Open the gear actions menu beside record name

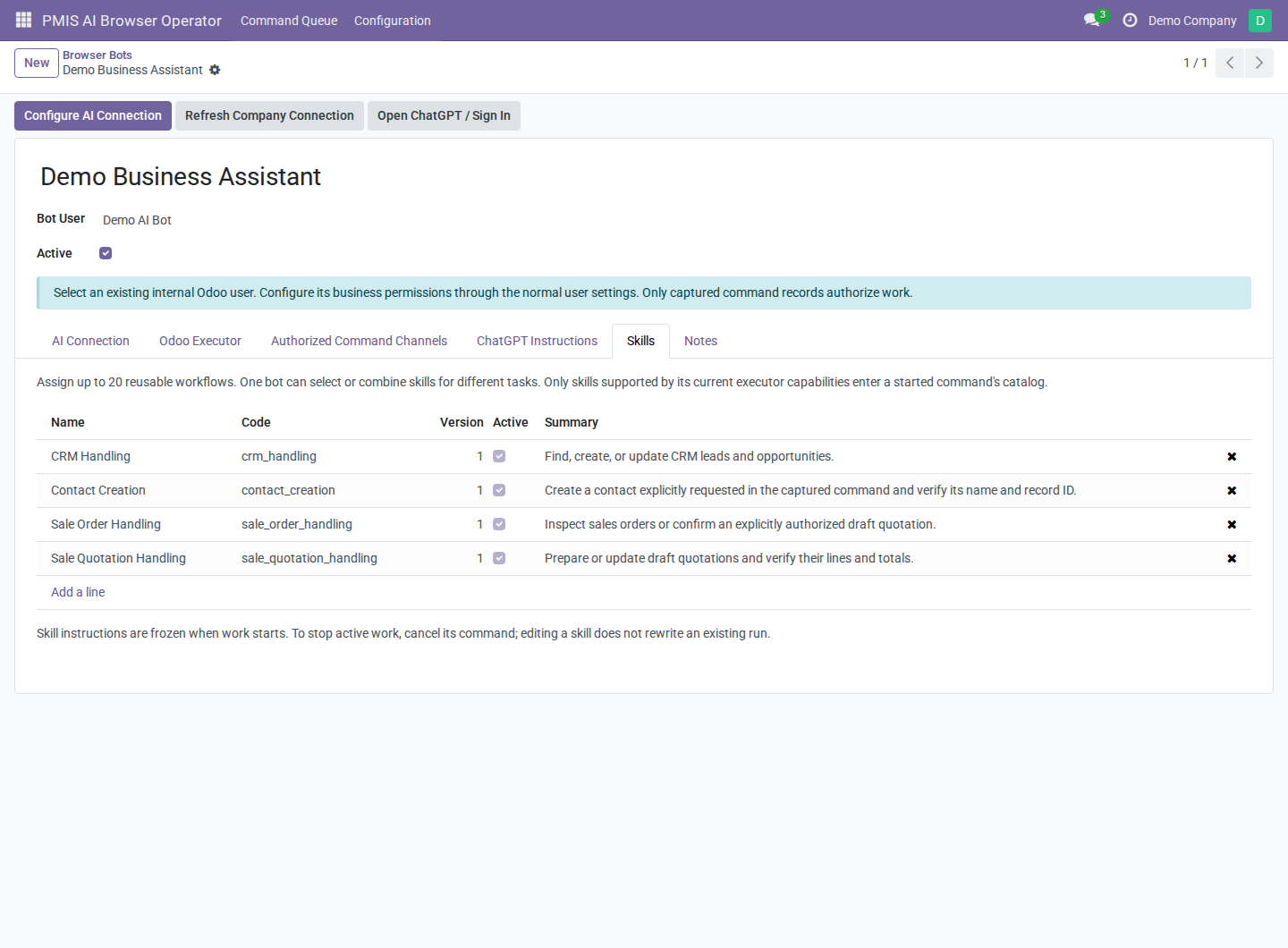pos(215,70)
